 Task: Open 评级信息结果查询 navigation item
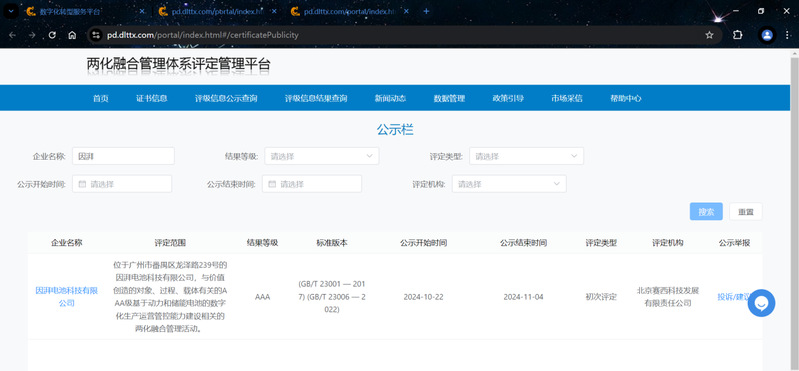coord(316,98)
